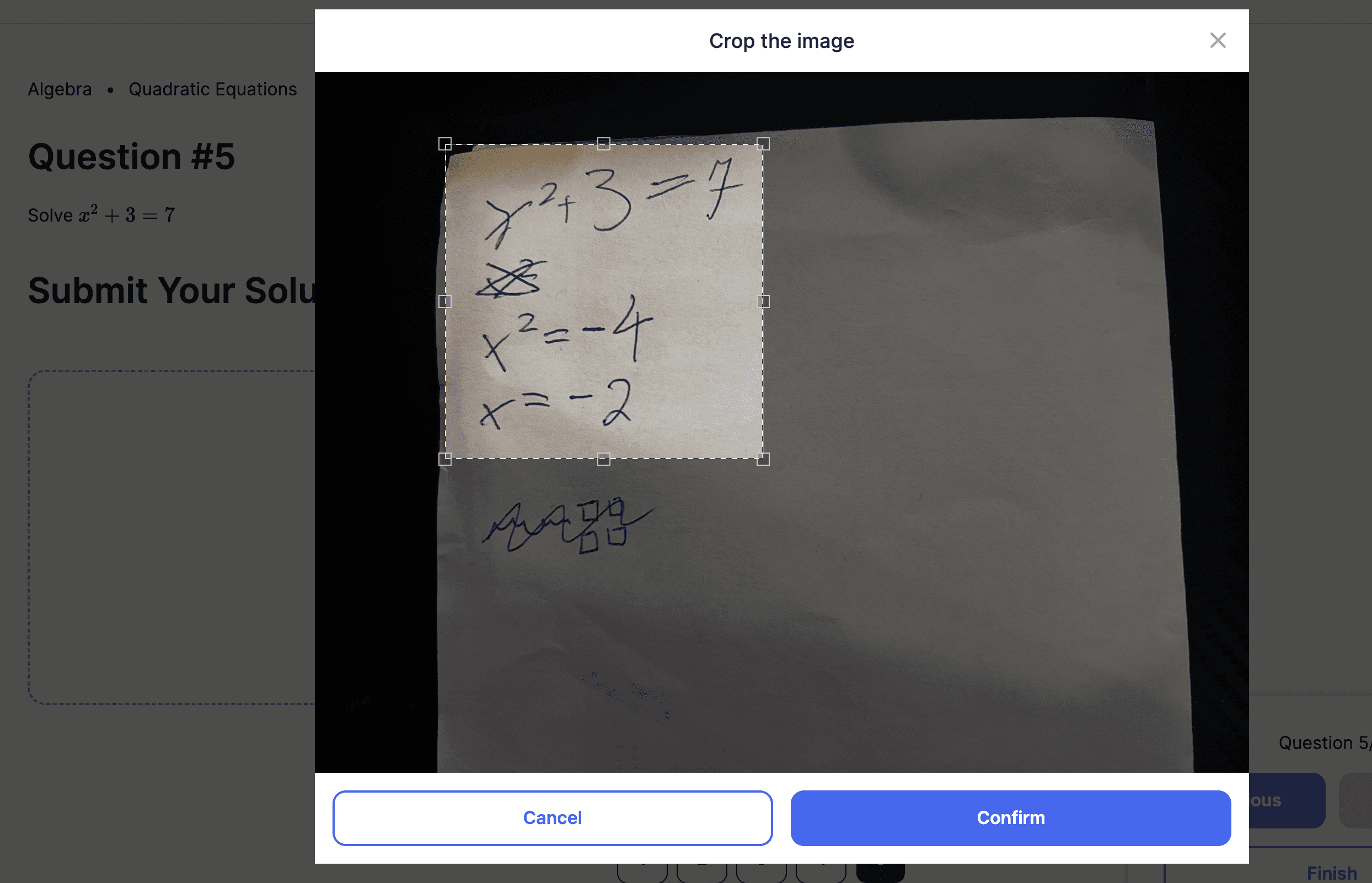The width and height of the screenshot is (1372, 883).
Task: Click the darkened scribble below the crop box
Action: tap(567, 526)
